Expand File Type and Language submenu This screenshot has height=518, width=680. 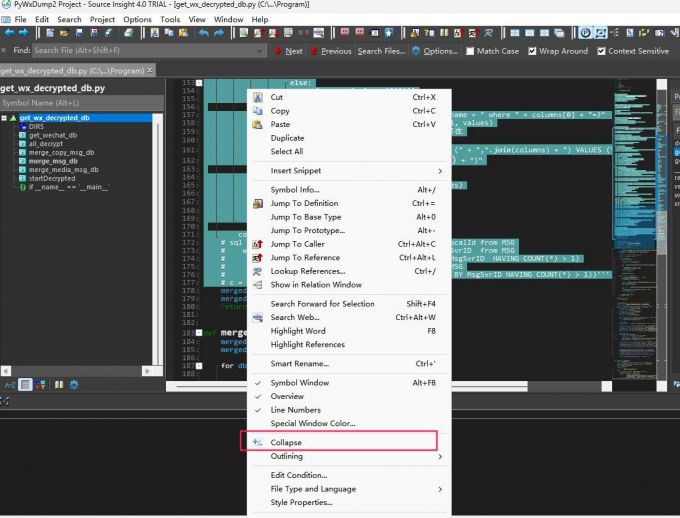click(349, 488)
